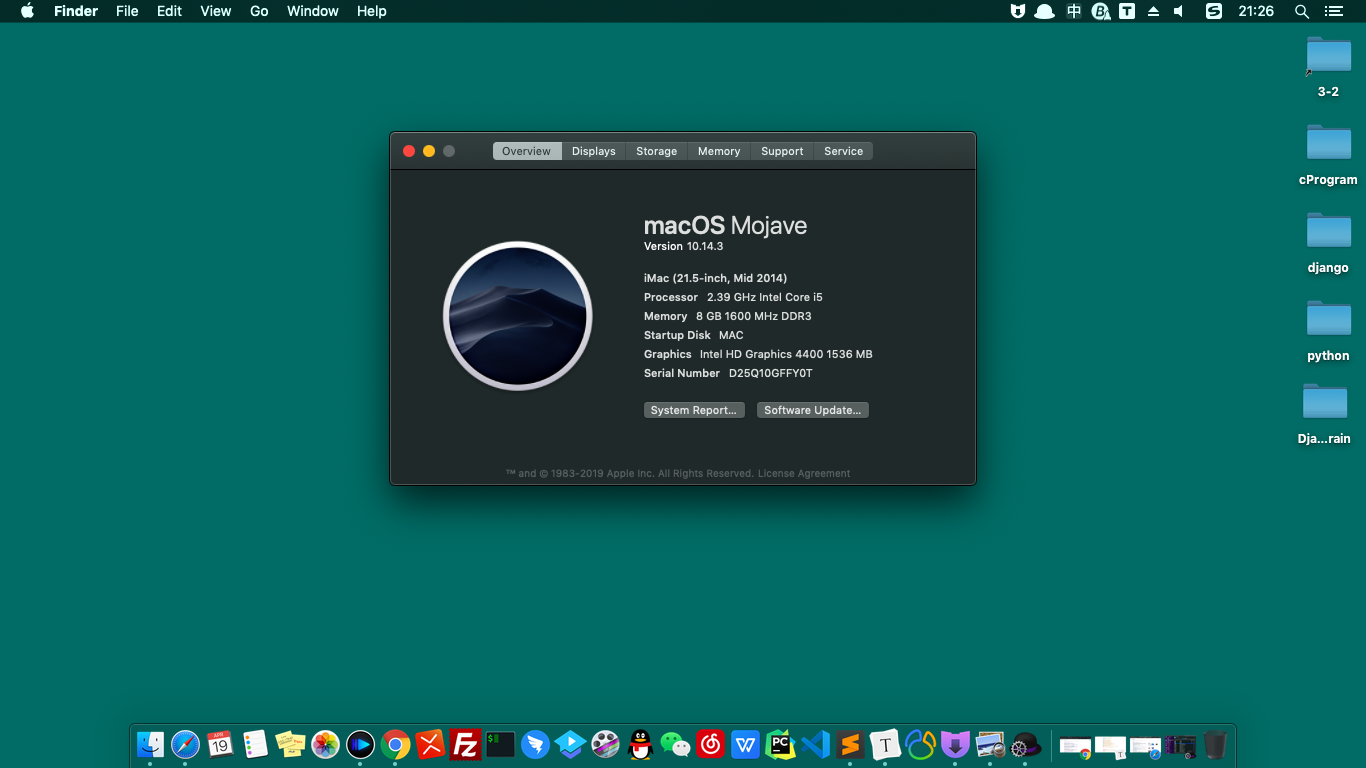The height and width of the screenshot is (768, 1366).
Task: Open Navicat from the Dock
Action: [920, 745]
